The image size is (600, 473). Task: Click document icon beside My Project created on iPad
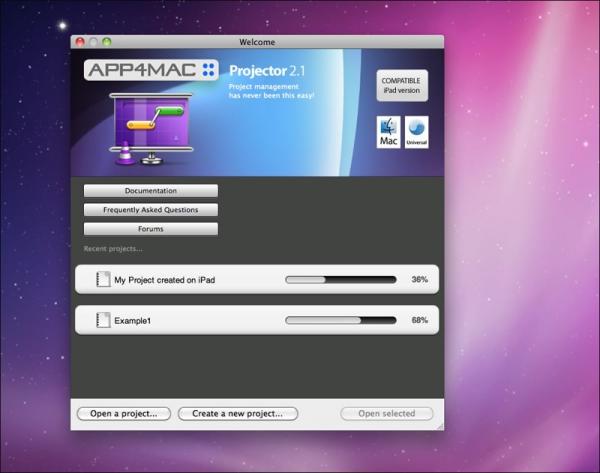103,279
